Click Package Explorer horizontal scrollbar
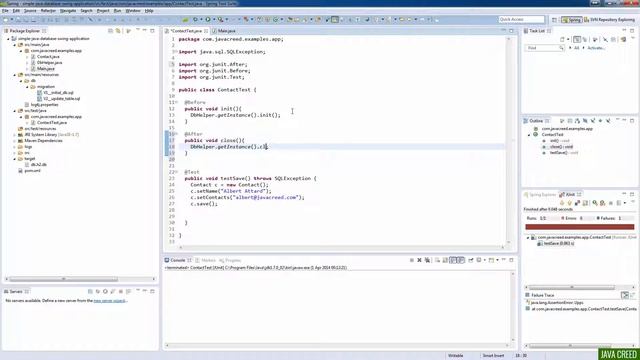This screenshot has height=360, width=640. pos(63,279)
